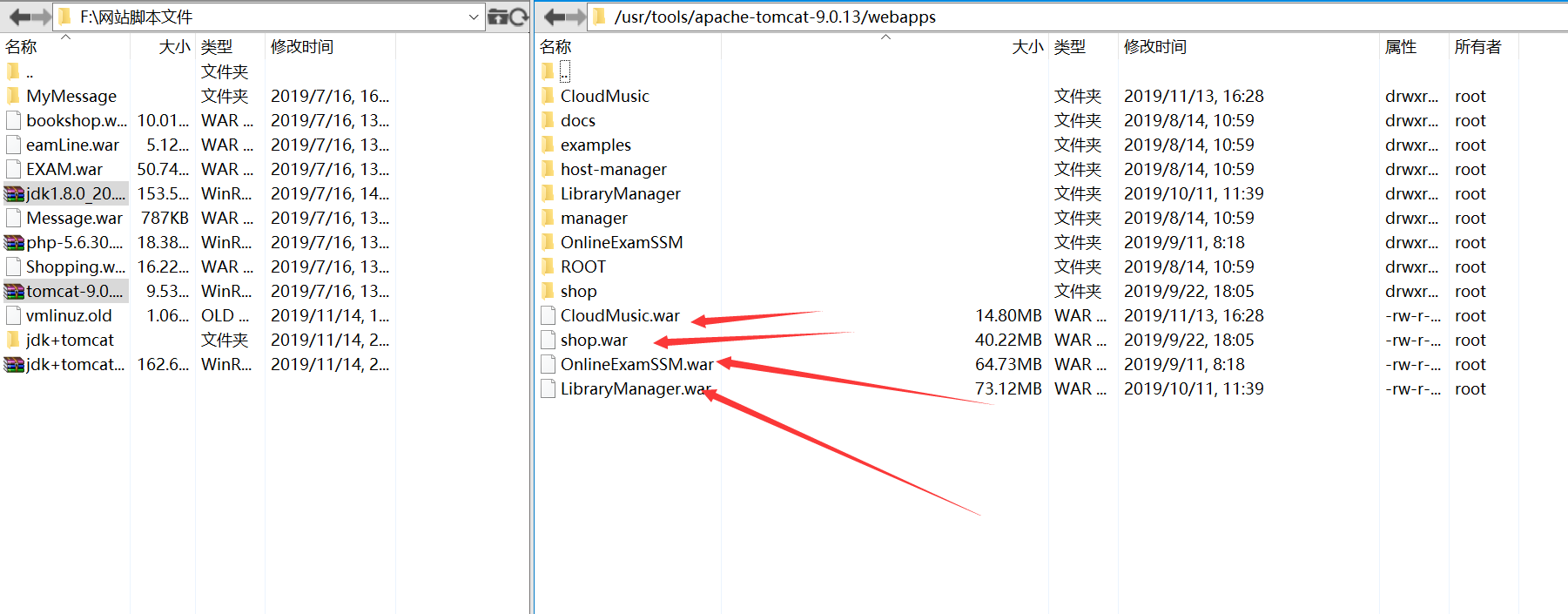Click the 40.22MB size of shop.war
Viewport: 1568px width, 614px height.
(x=1008, y=340)
